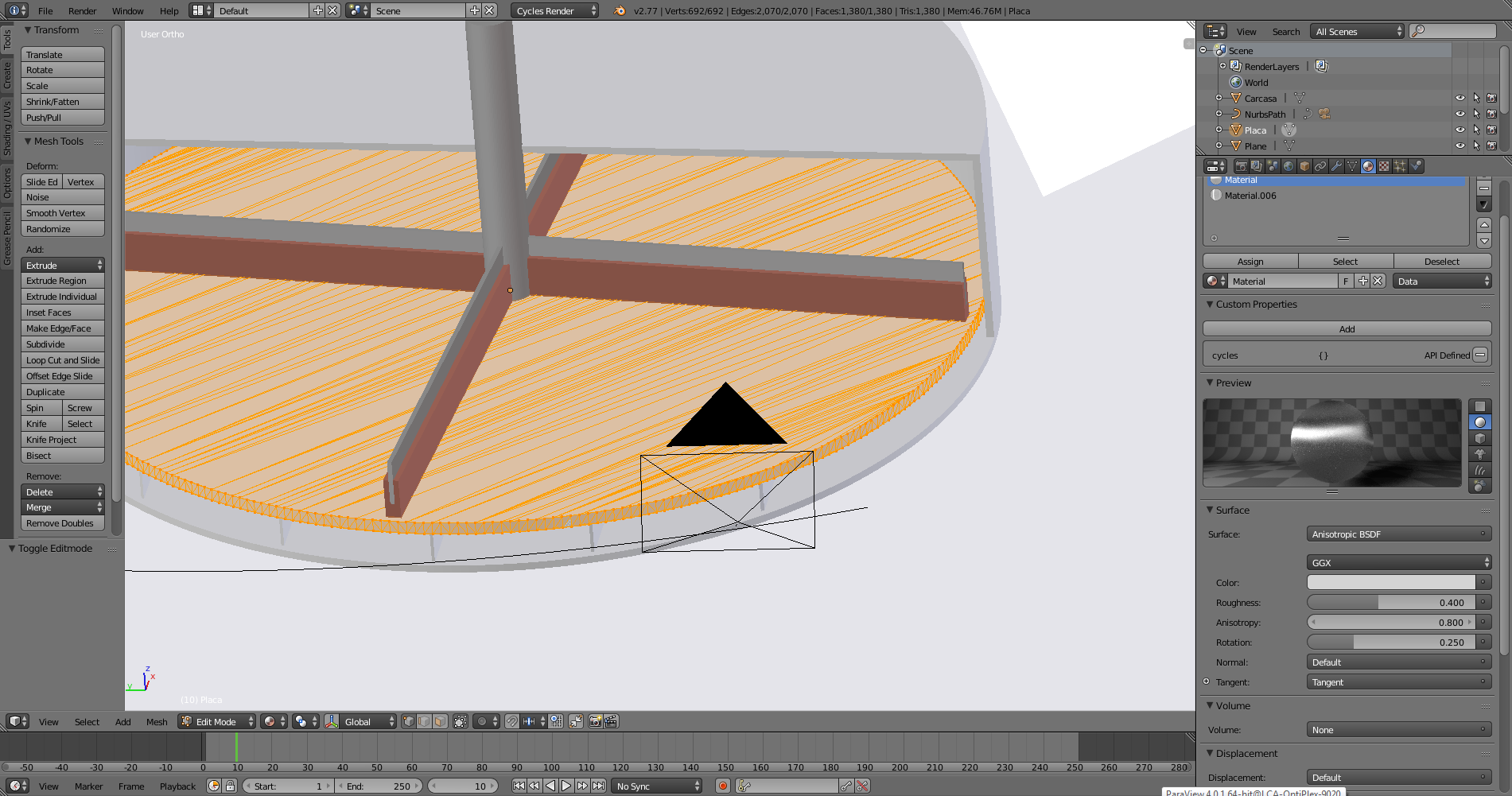
Task: Open the Scene properties tab icon
Action: (1273, 166)
